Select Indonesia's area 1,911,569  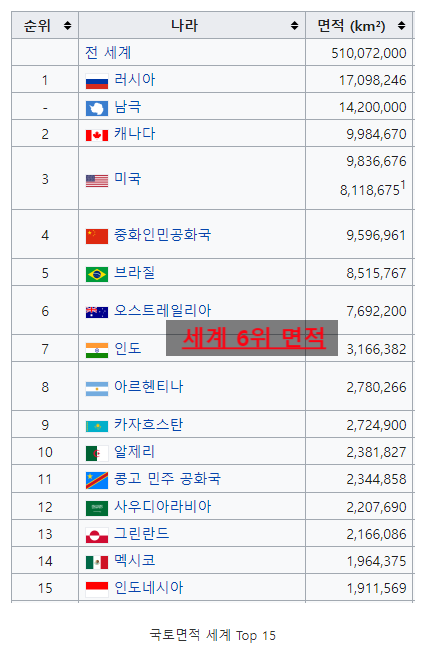click(x=376, y=588)
